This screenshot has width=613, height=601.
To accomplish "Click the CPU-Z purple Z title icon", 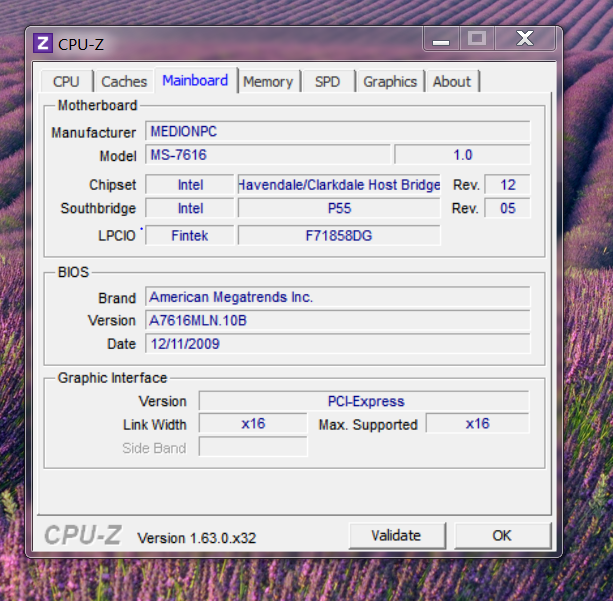I will (43, 43).
